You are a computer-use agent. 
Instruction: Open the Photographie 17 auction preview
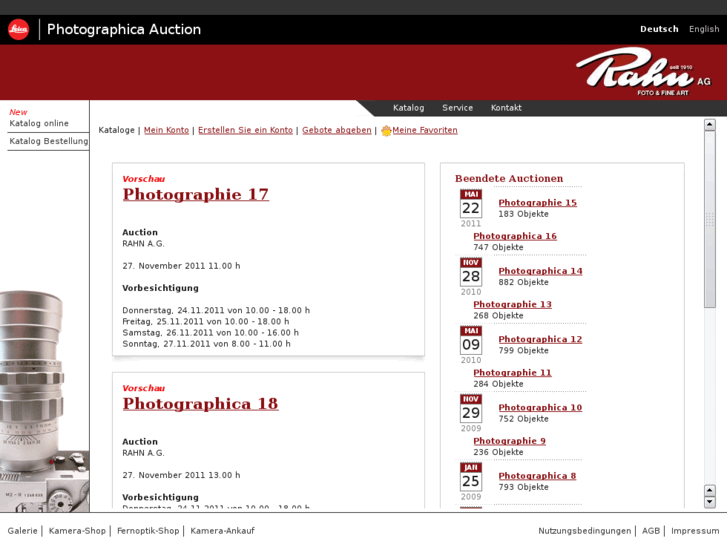pos(195,194)
